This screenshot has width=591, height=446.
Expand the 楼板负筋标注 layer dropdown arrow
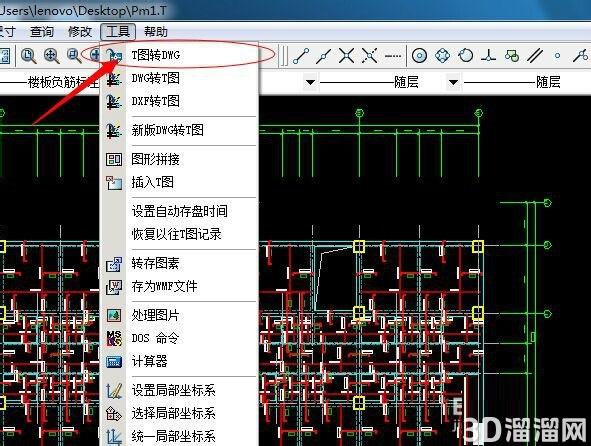tap(311, 82)
